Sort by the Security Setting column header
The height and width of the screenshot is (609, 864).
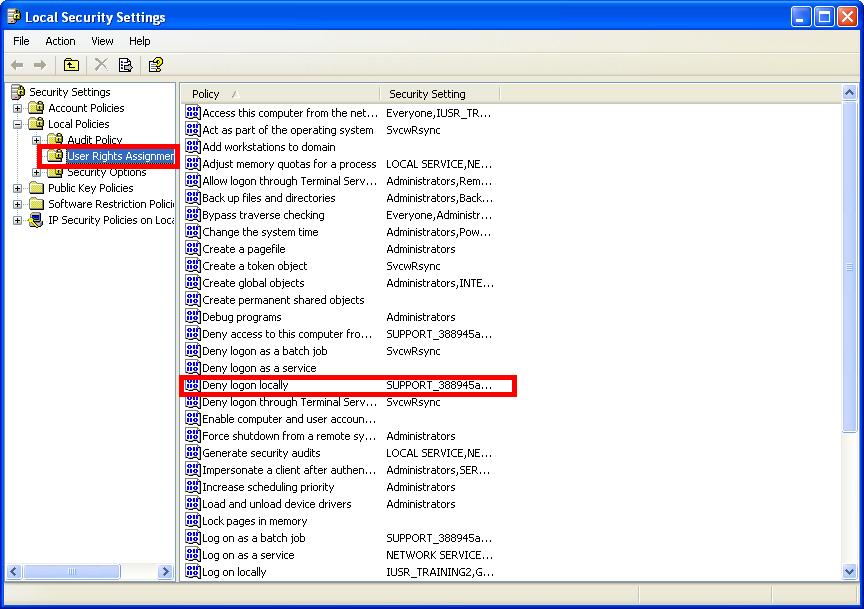point(439,94)
